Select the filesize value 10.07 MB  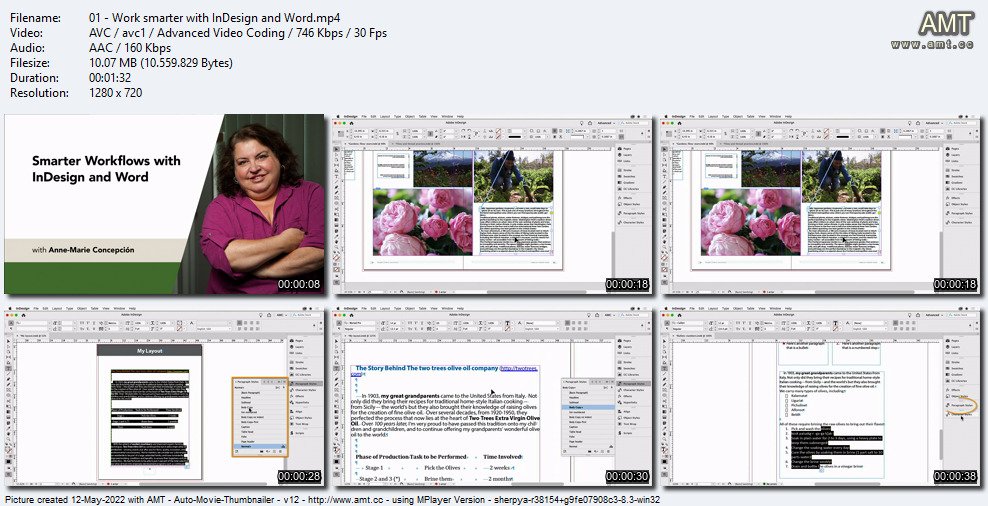coord(161,62)
